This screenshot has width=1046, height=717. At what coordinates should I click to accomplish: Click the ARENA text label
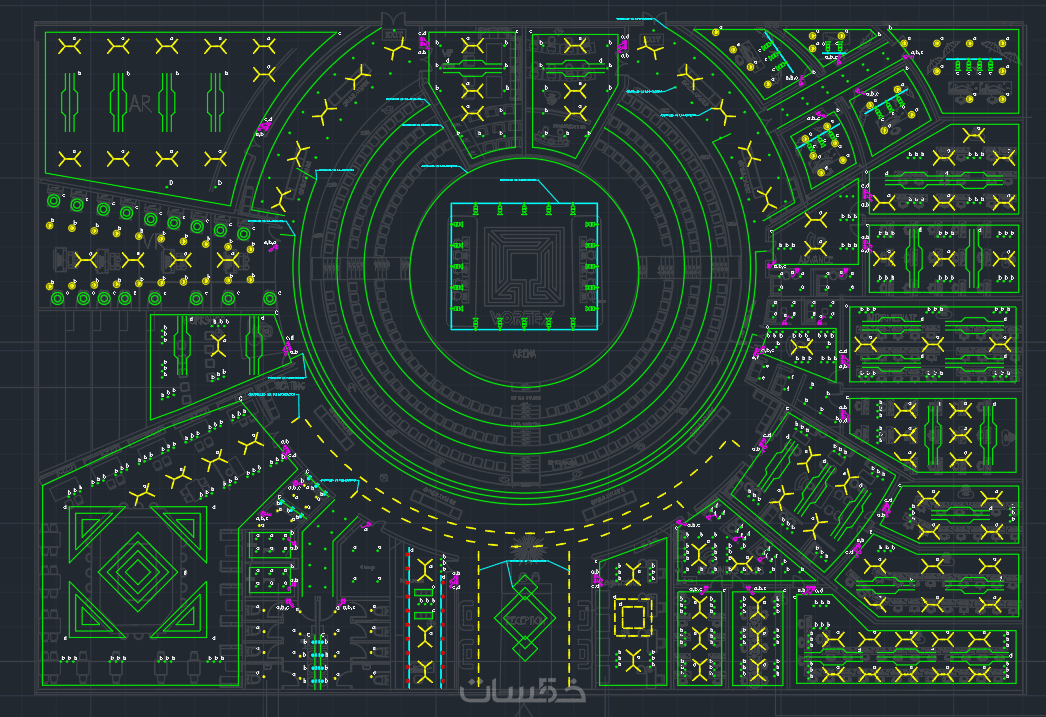click(524, 353)
